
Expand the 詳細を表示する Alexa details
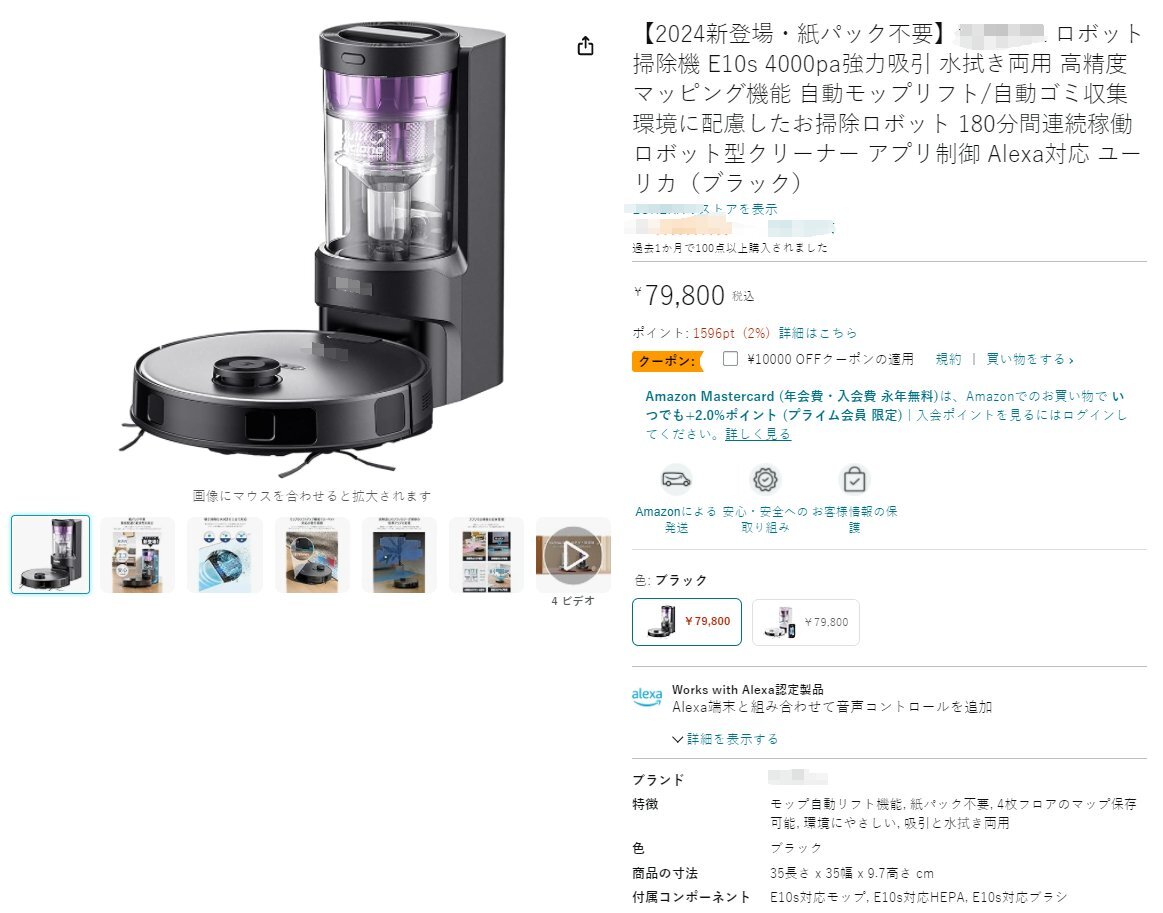click(x=725, y=739)
